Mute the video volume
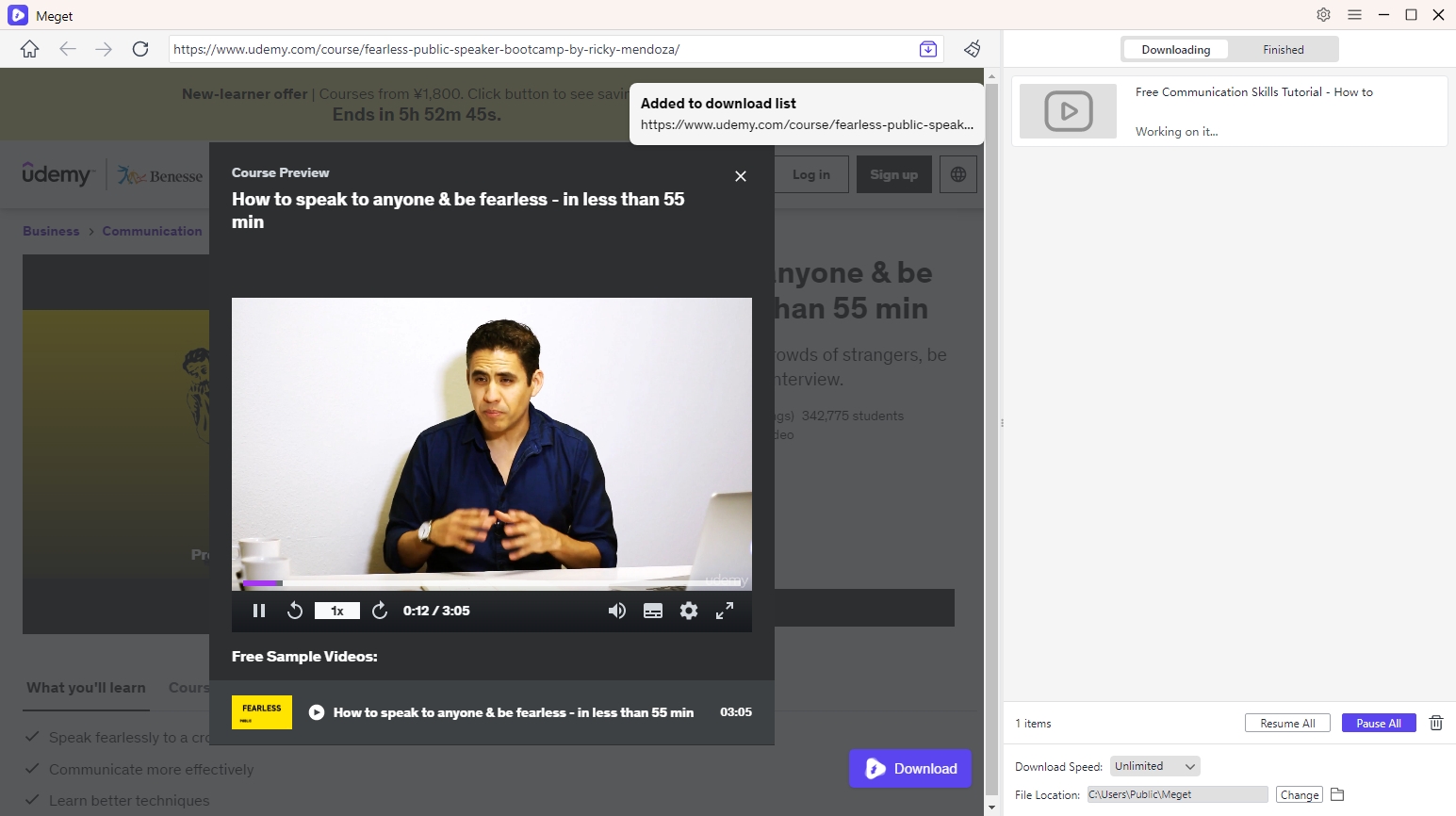Image resolution: width=1456 pixels, height=816 pixels. click(617, 611)
